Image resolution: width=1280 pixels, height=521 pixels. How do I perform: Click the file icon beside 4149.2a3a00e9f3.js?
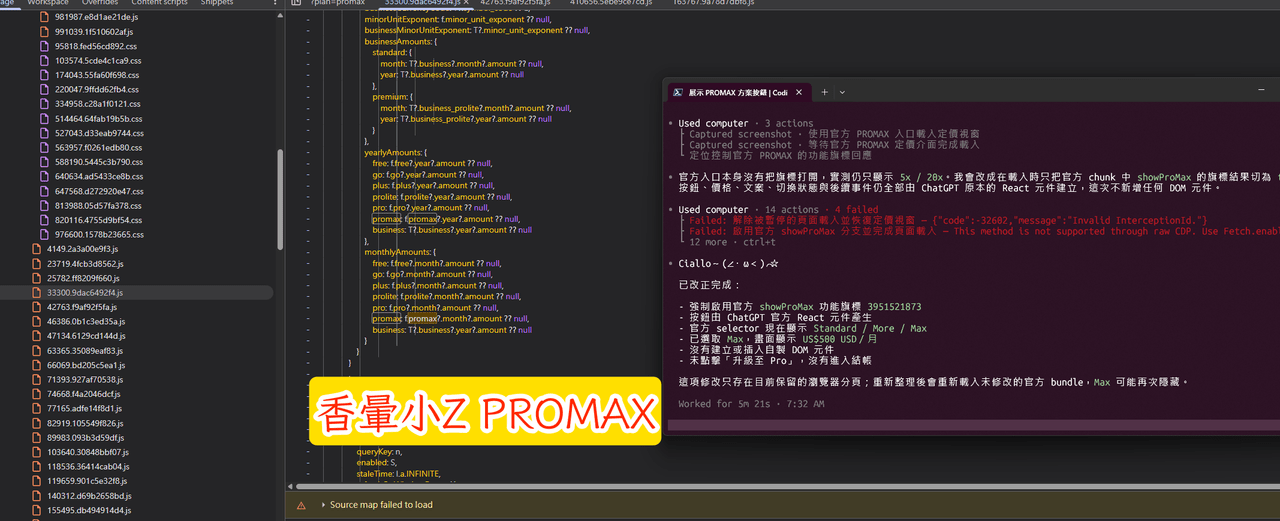point(36,249)
